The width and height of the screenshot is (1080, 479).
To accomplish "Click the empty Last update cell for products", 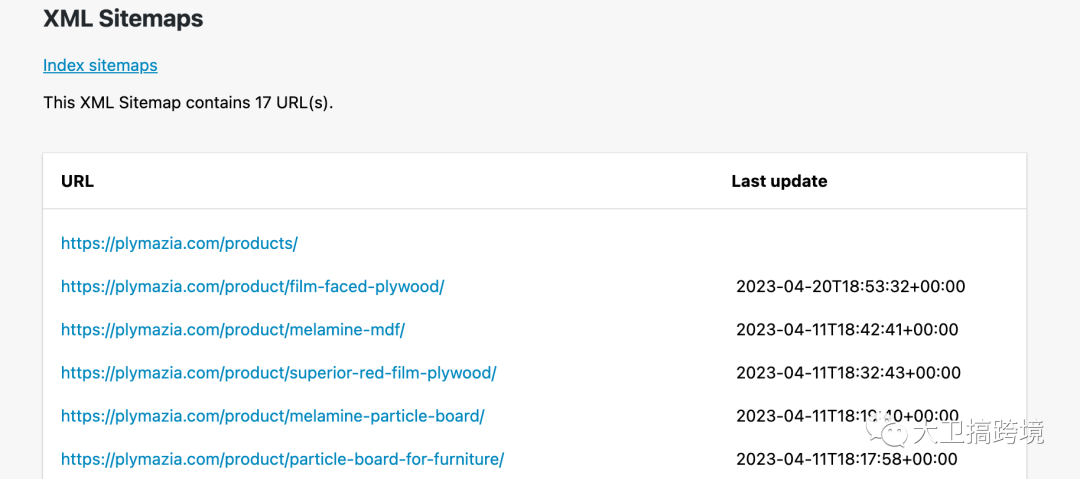I will tap(850, 243).
